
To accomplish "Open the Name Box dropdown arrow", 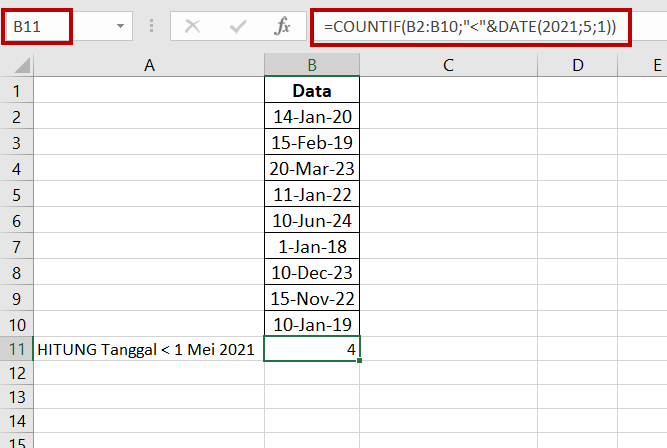I will coord(121,26).
